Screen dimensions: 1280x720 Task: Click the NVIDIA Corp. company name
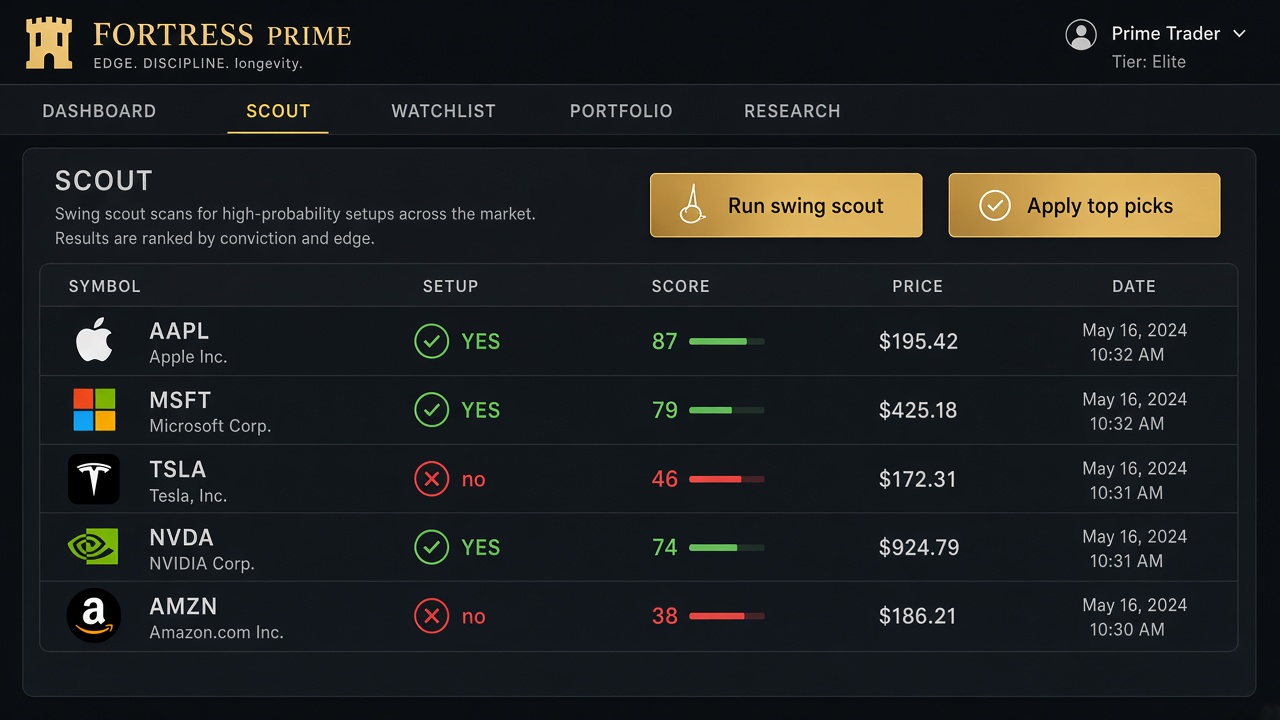(x=202, y=564)
